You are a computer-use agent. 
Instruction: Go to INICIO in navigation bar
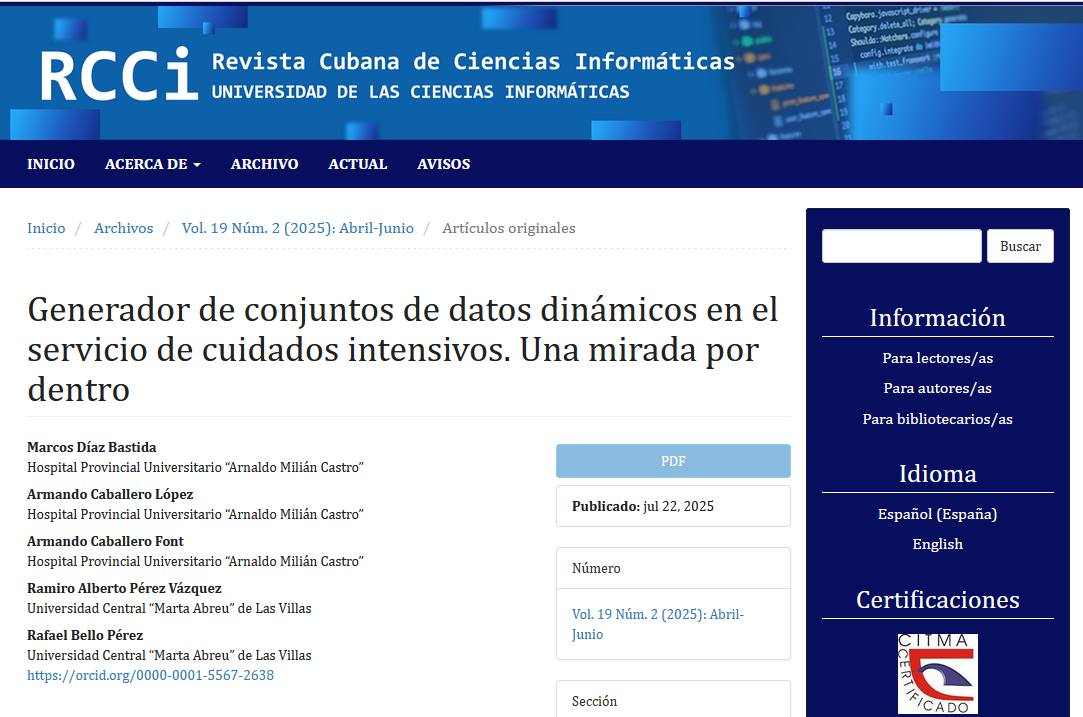(51, 164)
